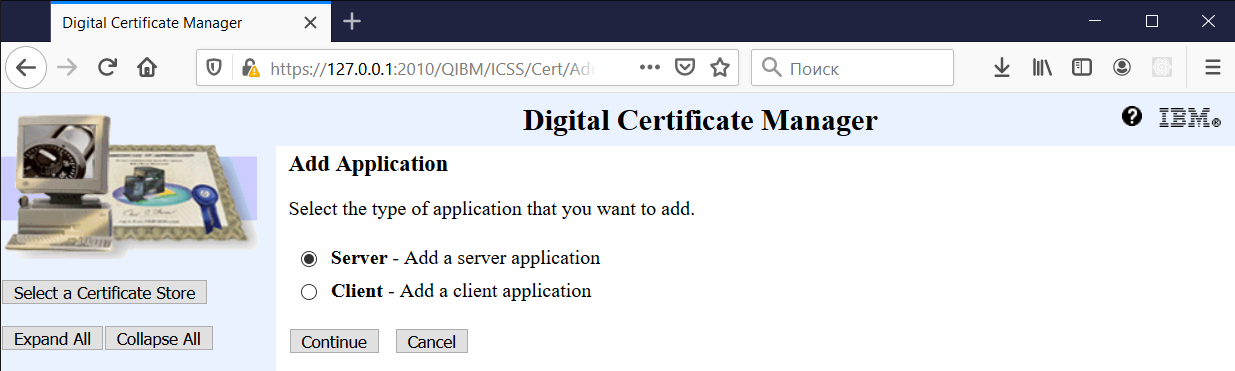Open the browser home page
The width and height of the screenshot is (1235, 371).
147,68
